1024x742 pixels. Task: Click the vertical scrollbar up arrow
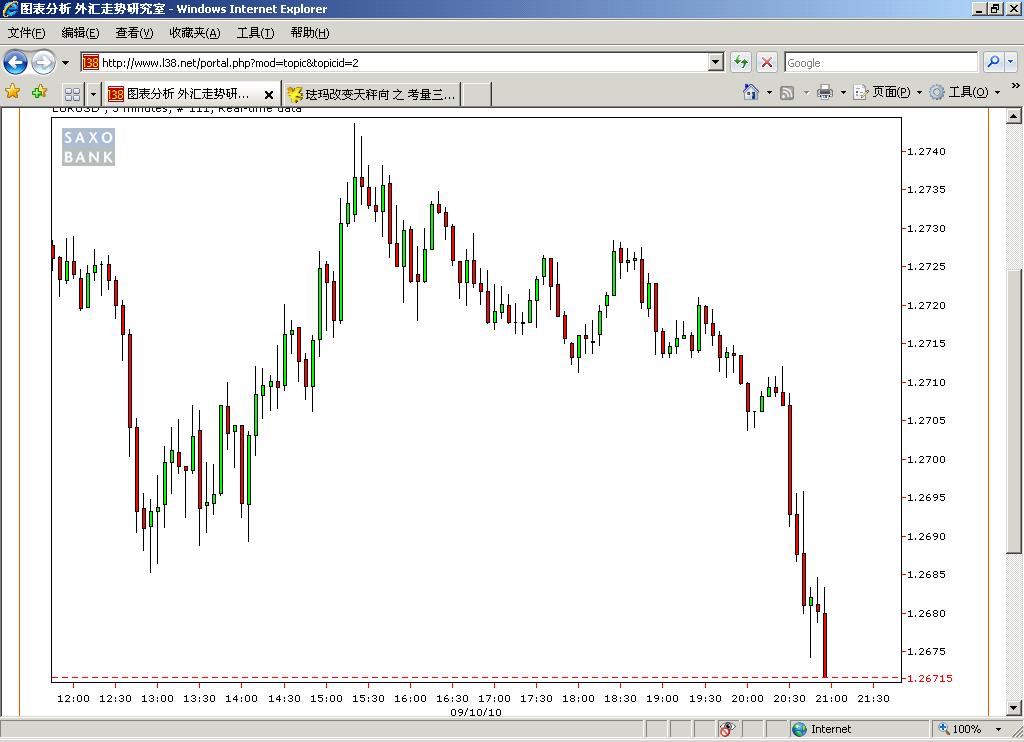tap(1014, 117)
